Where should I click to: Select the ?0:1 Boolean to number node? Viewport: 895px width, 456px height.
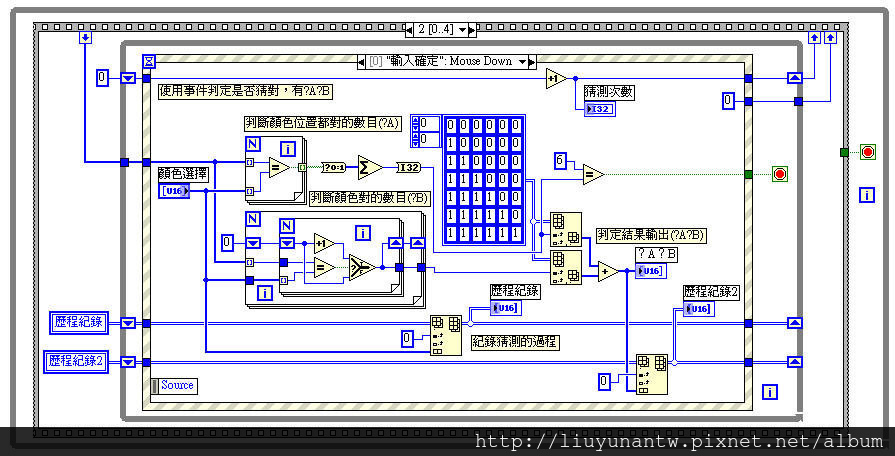[334, 167]
